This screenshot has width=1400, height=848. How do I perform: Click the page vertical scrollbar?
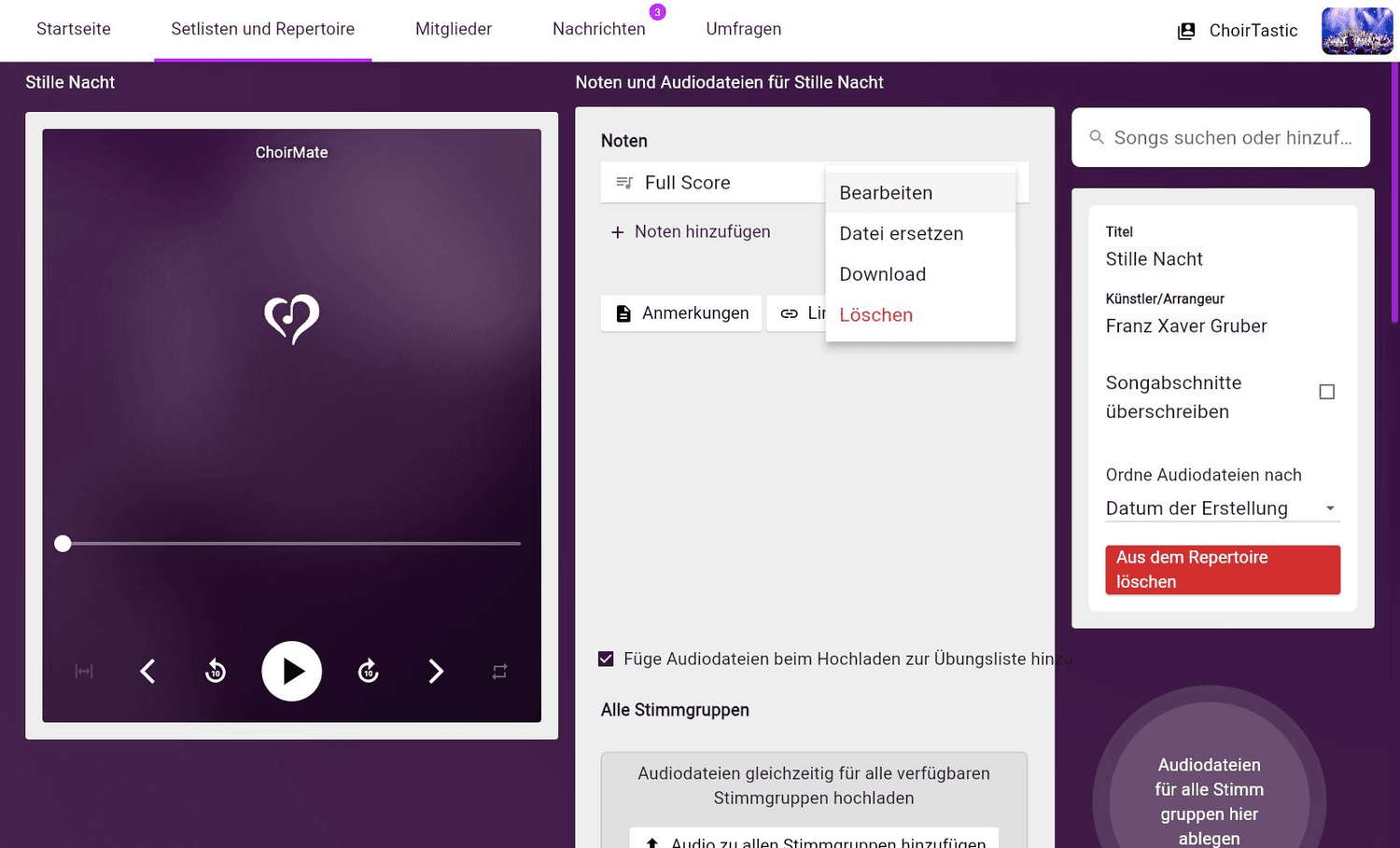[1395, 193]
